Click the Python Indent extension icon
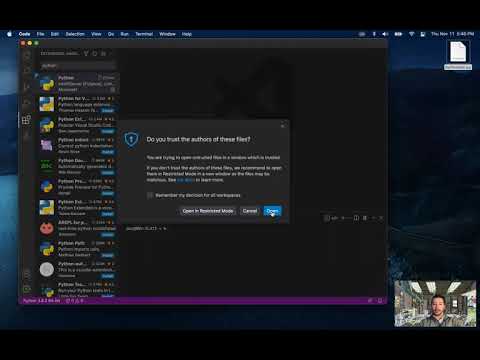The image size is (480, 360). [x=47, y=146]
